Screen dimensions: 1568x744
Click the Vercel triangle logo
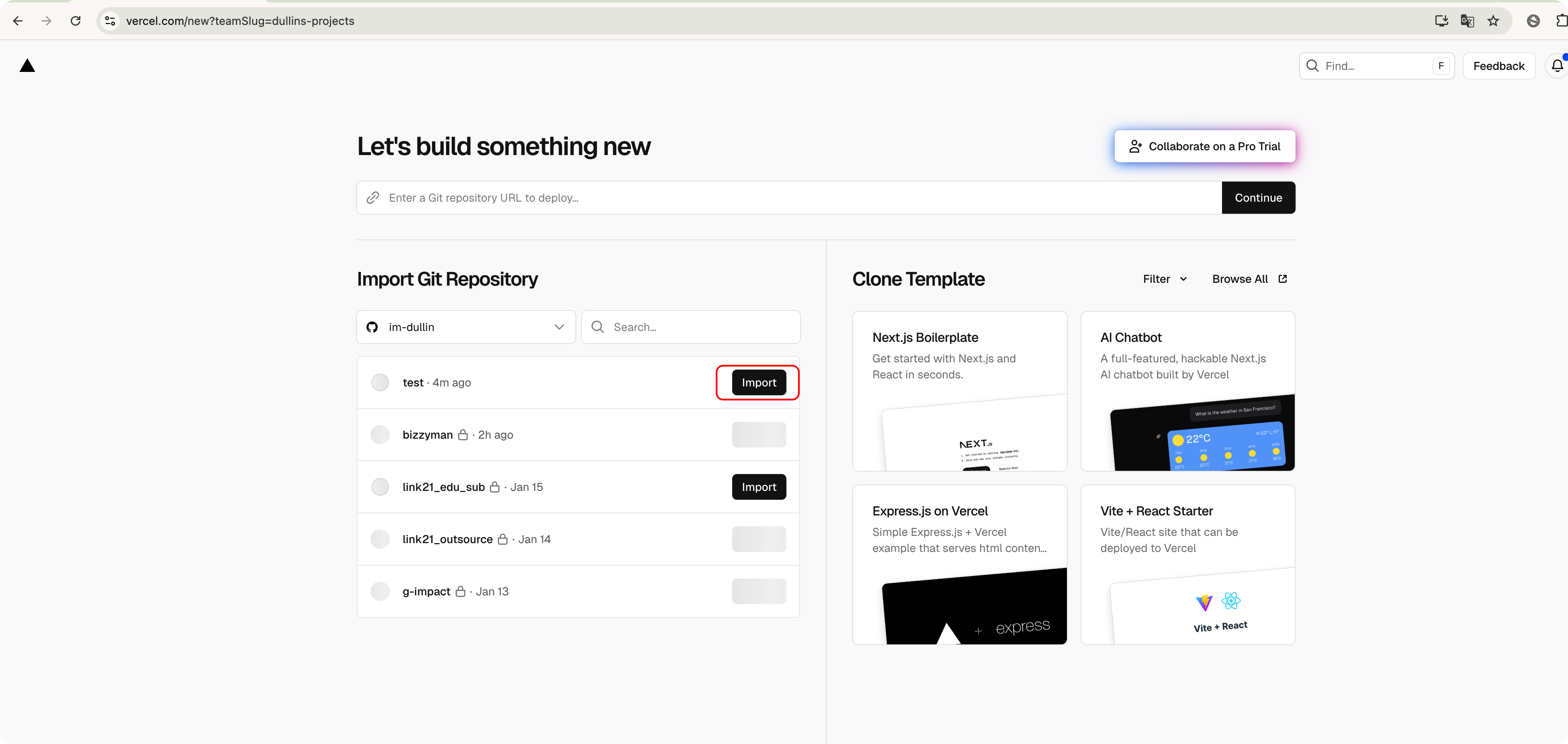coord(27,66)
